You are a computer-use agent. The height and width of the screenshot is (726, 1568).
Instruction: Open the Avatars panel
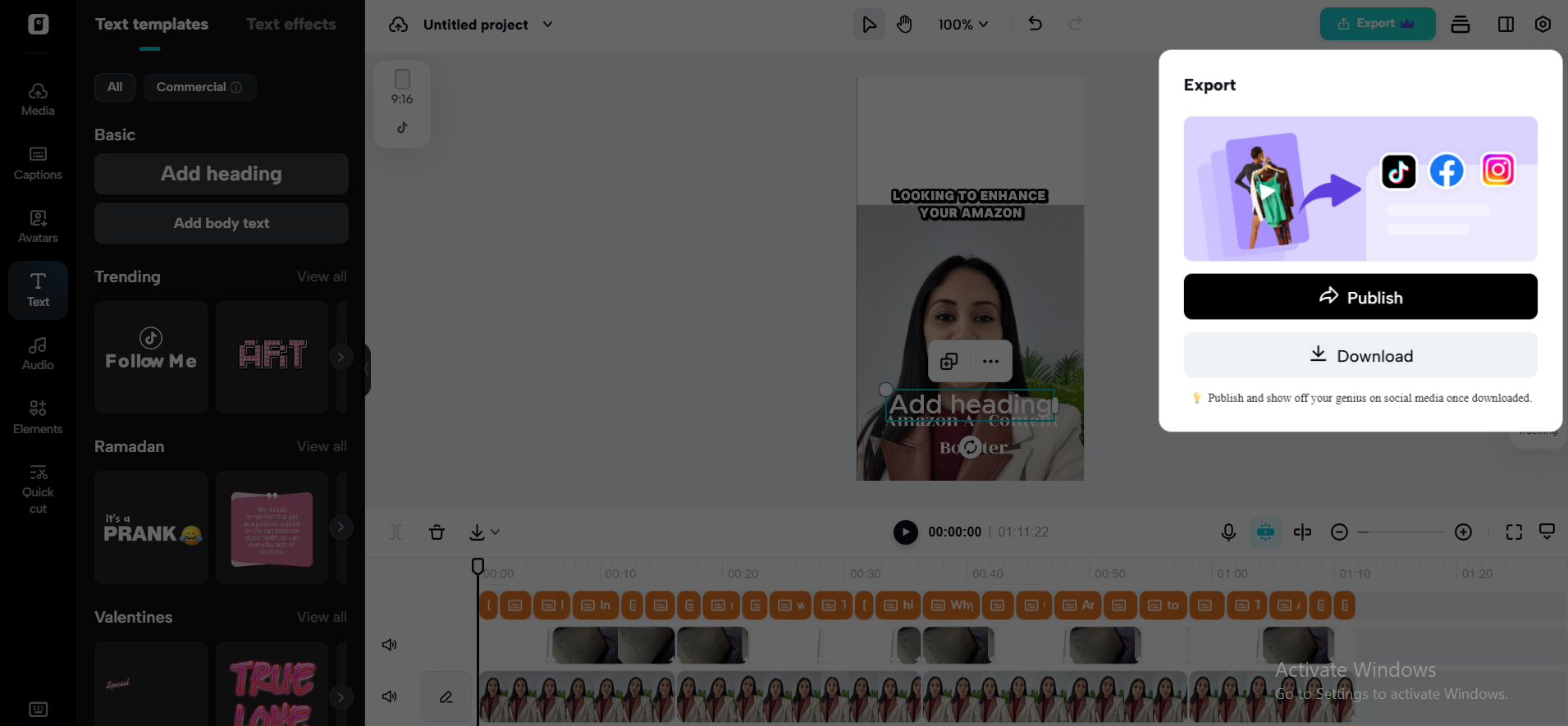pos(38,226)
